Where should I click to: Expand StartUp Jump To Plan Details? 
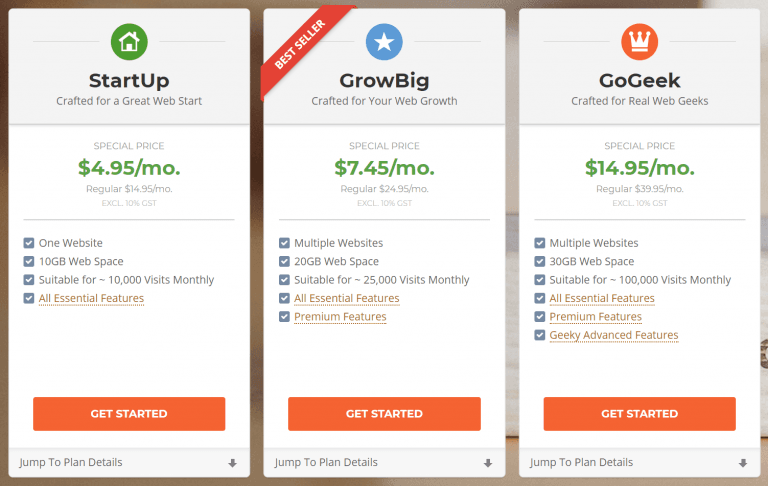point(129,462)
